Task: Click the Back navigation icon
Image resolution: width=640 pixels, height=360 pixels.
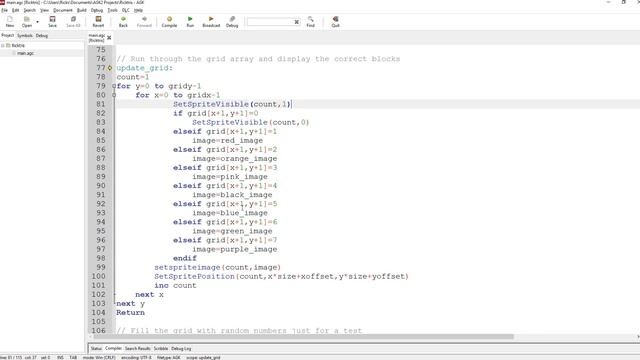Action: 123,21
